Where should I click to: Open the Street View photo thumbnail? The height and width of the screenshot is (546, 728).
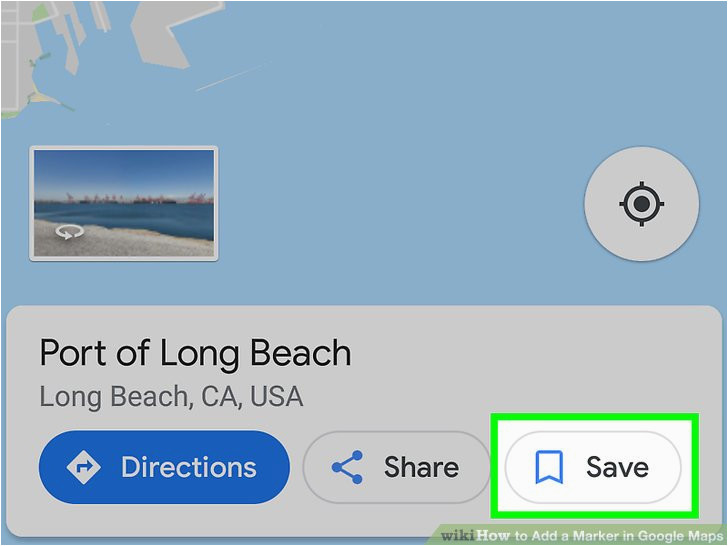point(124,203)
